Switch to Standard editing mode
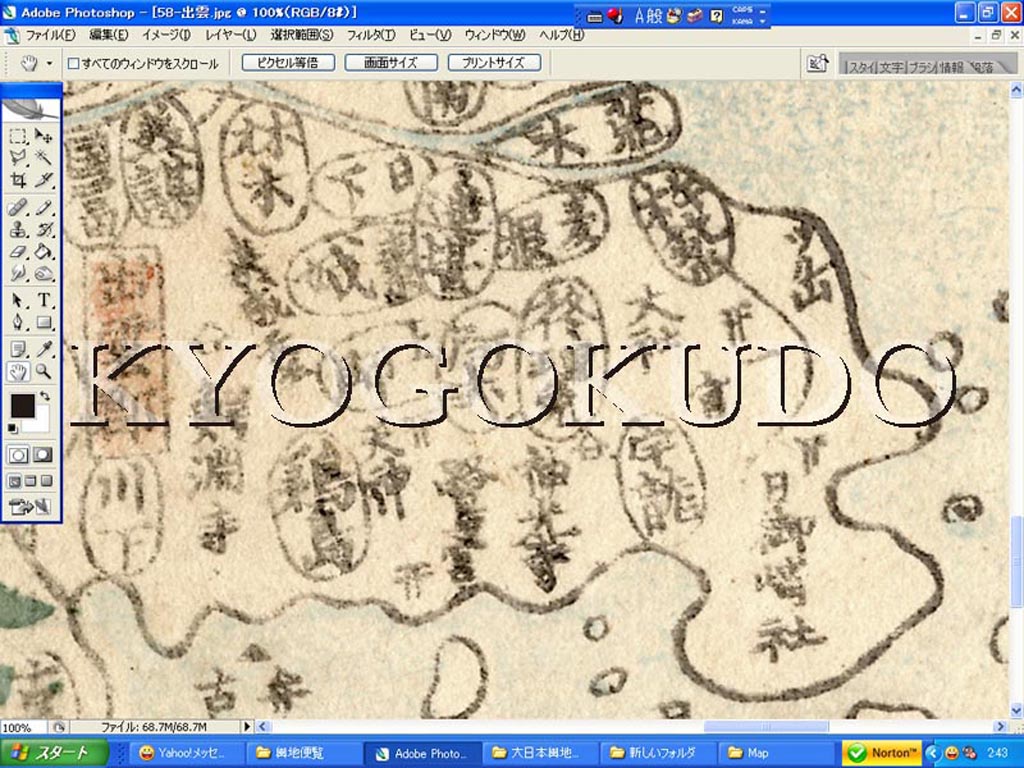 (x=18, y=455)
